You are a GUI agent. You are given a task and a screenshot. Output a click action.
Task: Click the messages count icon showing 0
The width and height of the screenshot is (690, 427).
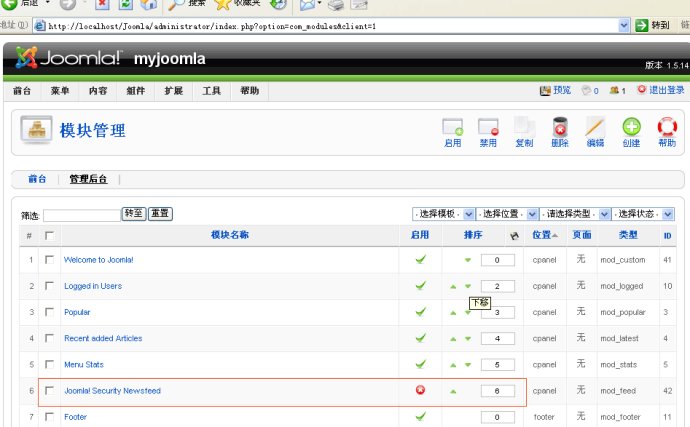click(x=590, y=90)
